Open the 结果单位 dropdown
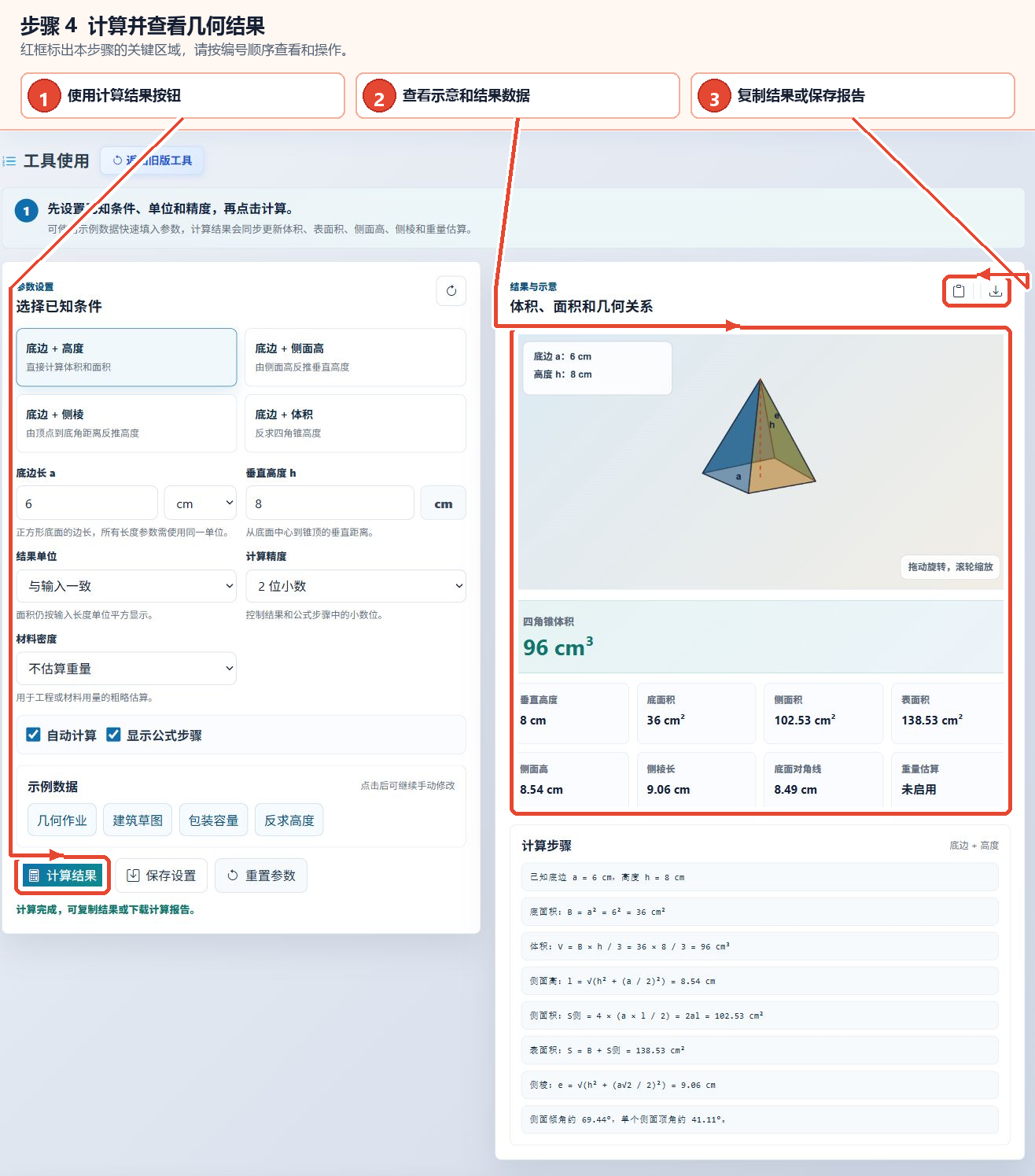Viewport: 1035px width, 1176px height. point(127,586)
